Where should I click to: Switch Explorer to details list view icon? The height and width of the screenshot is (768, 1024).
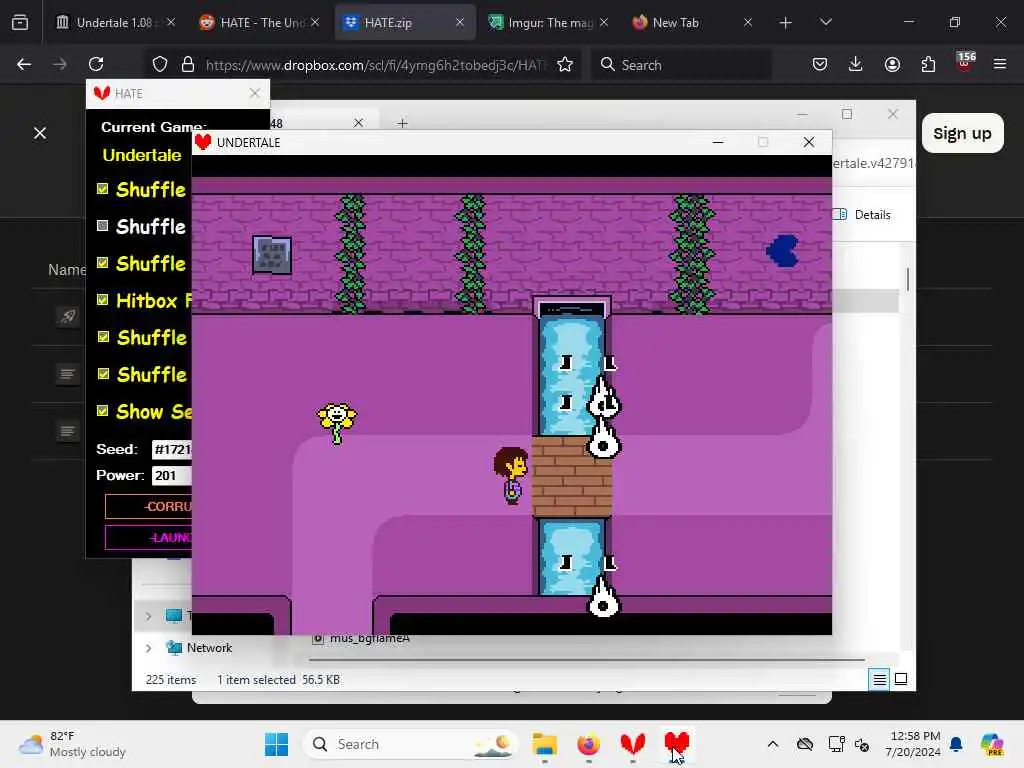coord(880,680)
